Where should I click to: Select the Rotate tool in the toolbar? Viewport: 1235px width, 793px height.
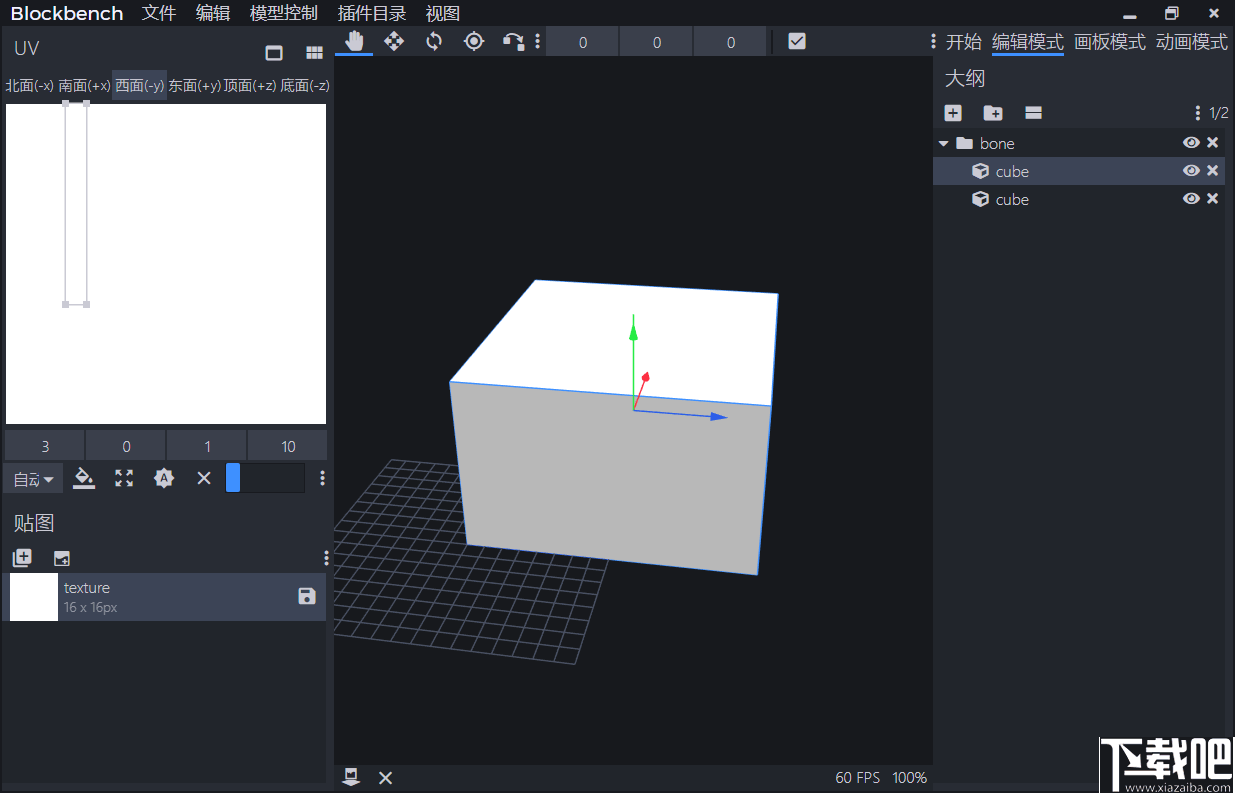coord(433,41)
